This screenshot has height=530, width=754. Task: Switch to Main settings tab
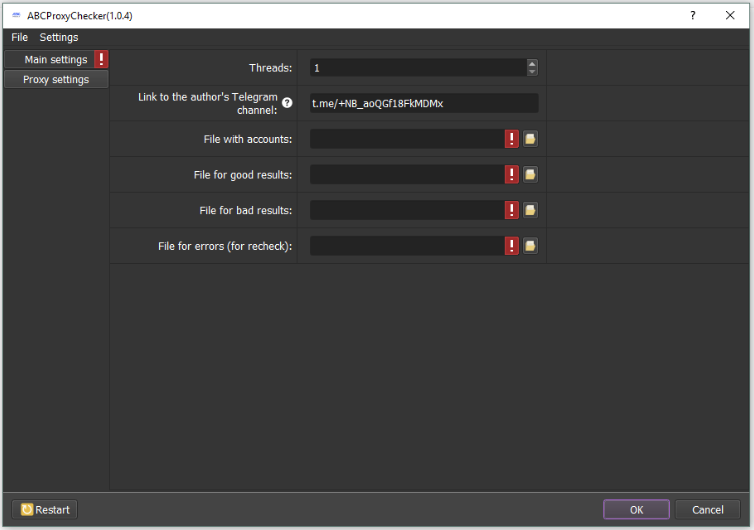tap(56, 60)
